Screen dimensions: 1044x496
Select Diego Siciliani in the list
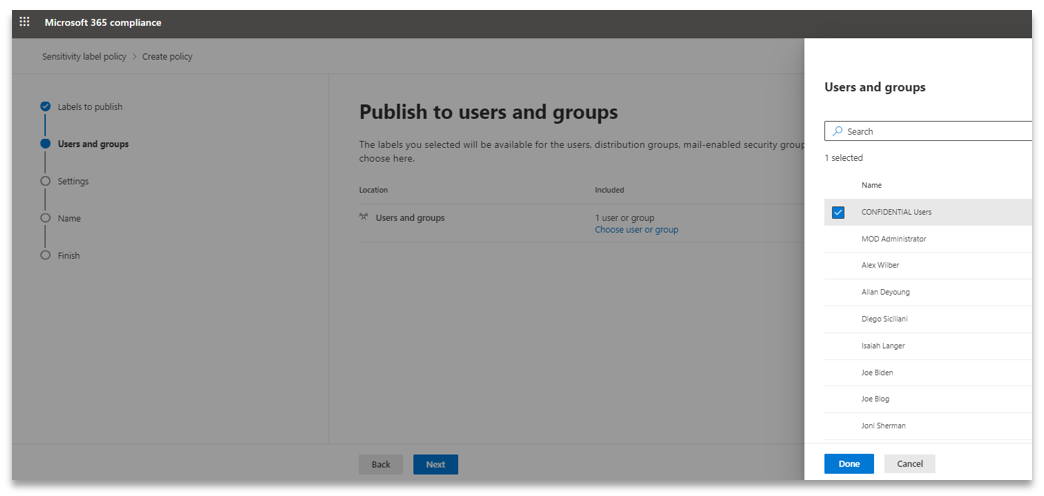coord(928,319)
